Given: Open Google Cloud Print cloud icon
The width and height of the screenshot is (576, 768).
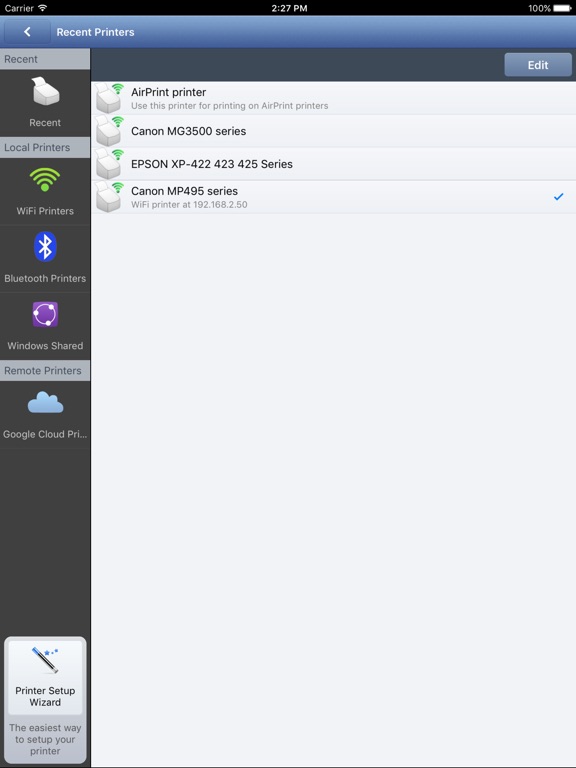Looking at the screenshot, I should click(x=45, y=403).
